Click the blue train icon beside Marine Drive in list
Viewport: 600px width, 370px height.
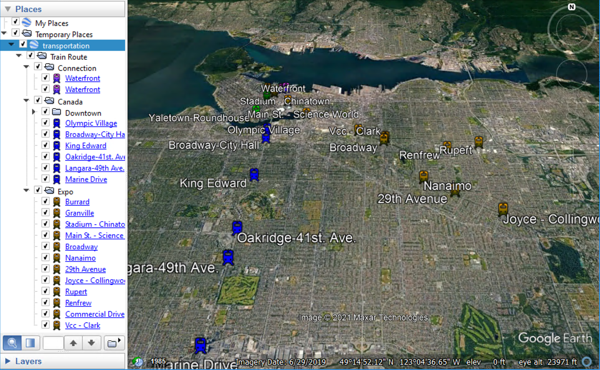(x=57, y=179)
